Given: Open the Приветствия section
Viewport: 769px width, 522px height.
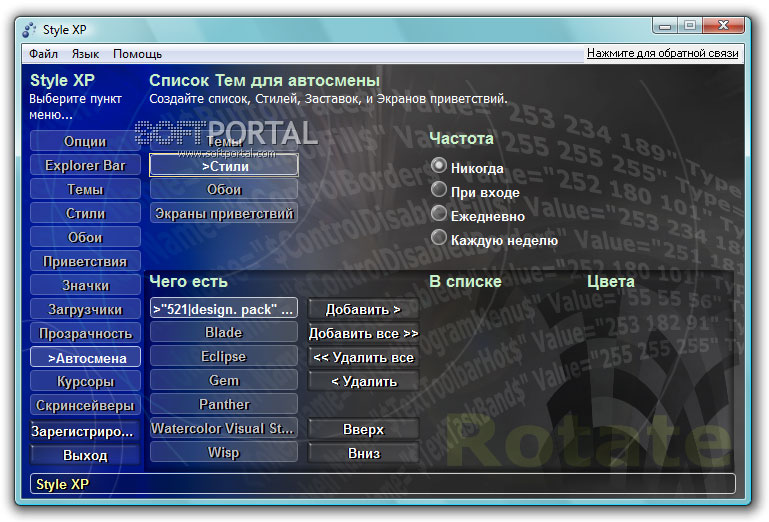Looking at the screenshot, I should coord(85,261).
